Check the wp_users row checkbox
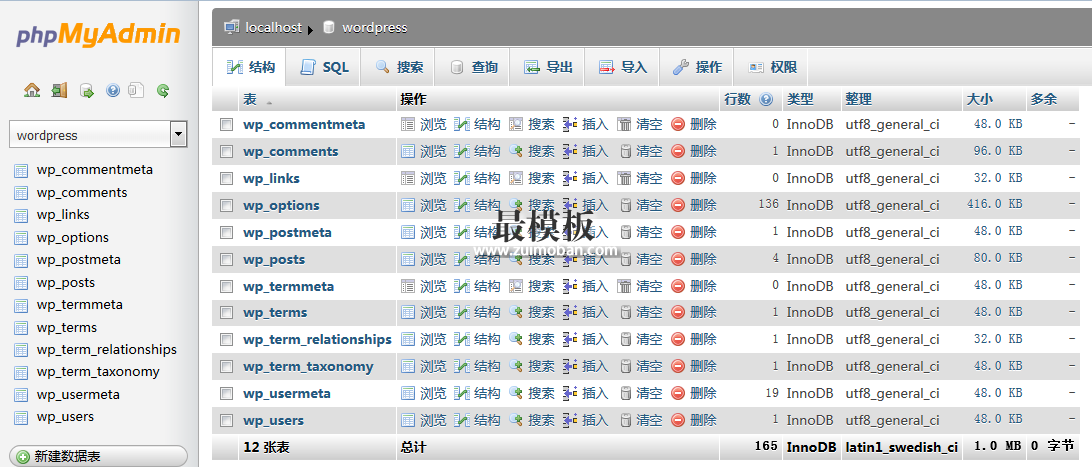Screen dimensions: 1092x467 [226, 420]
